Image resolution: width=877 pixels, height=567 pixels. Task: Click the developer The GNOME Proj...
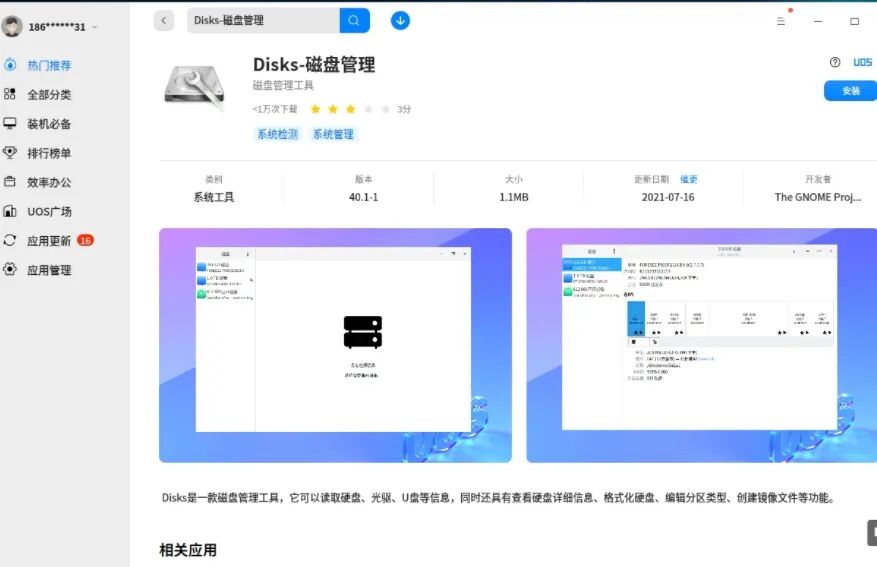818,197
